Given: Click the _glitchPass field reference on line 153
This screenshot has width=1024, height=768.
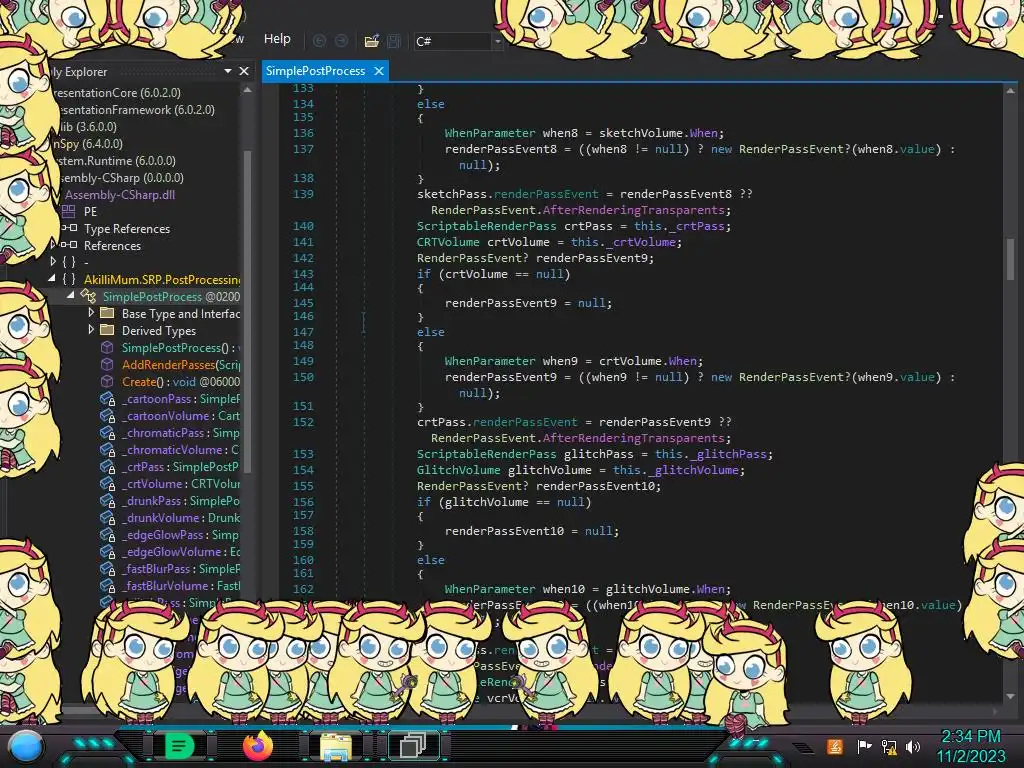Looking at the screenshot, I should [728, 454].
